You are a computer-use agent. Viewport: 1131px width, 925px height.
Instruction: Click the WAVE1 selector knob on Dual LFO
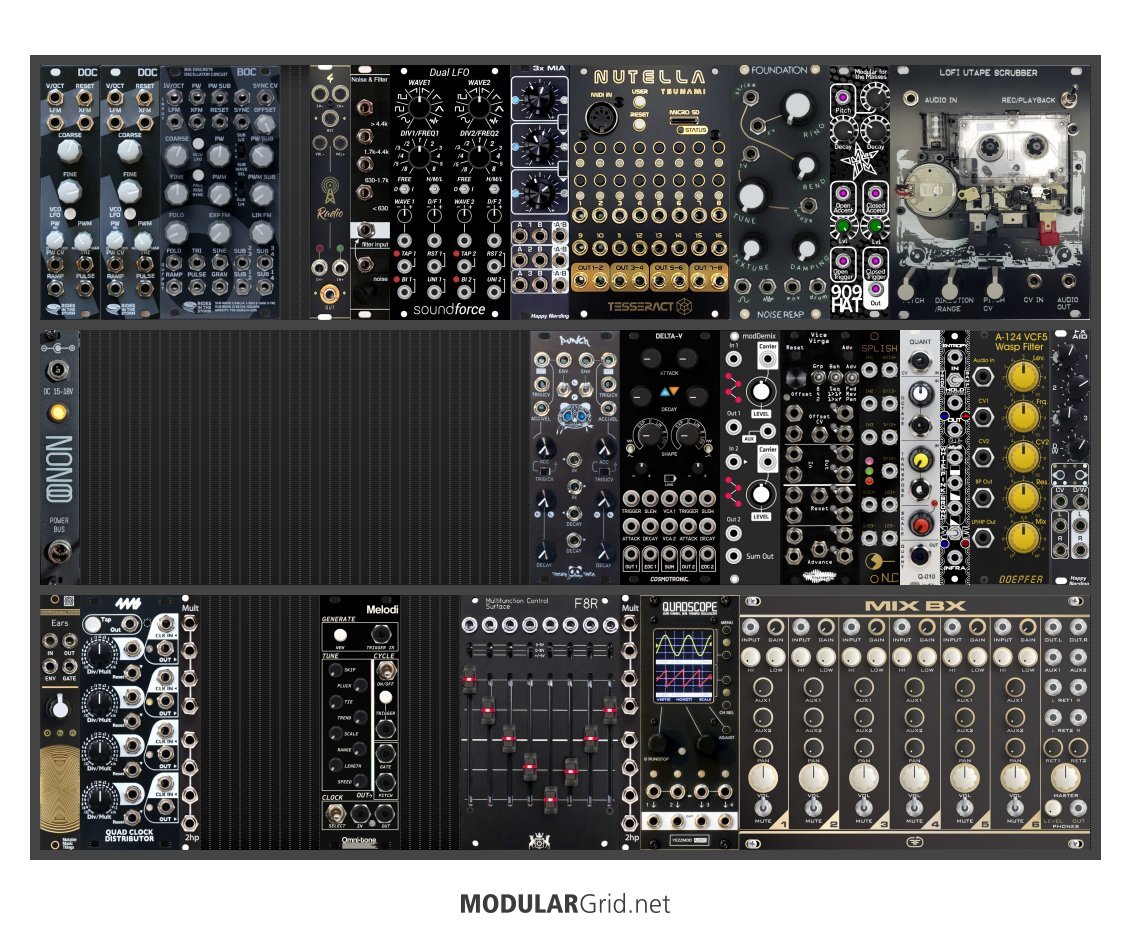(419, 110)
